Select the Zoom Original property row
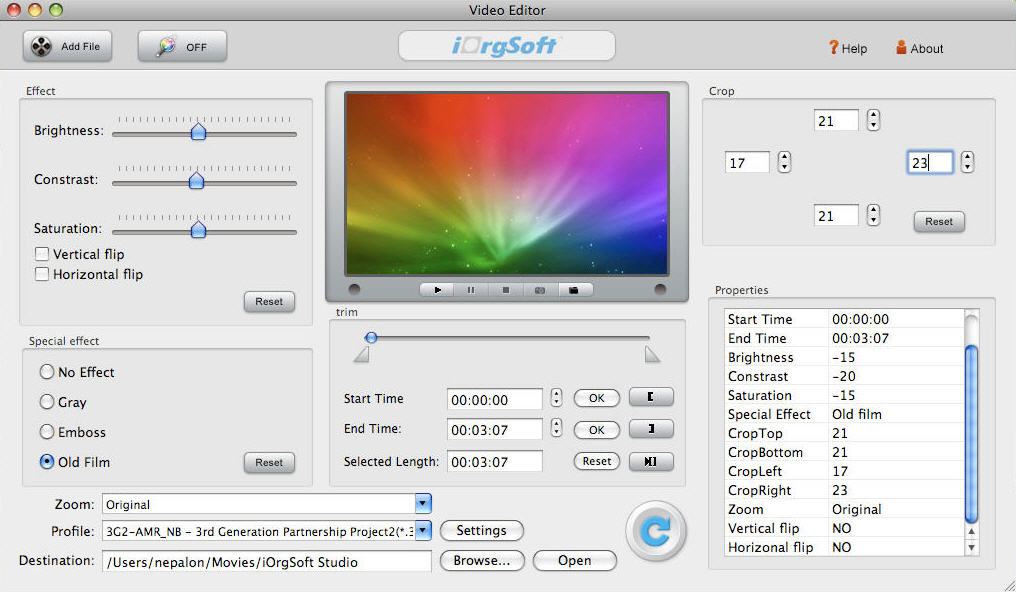 [845, 509]
